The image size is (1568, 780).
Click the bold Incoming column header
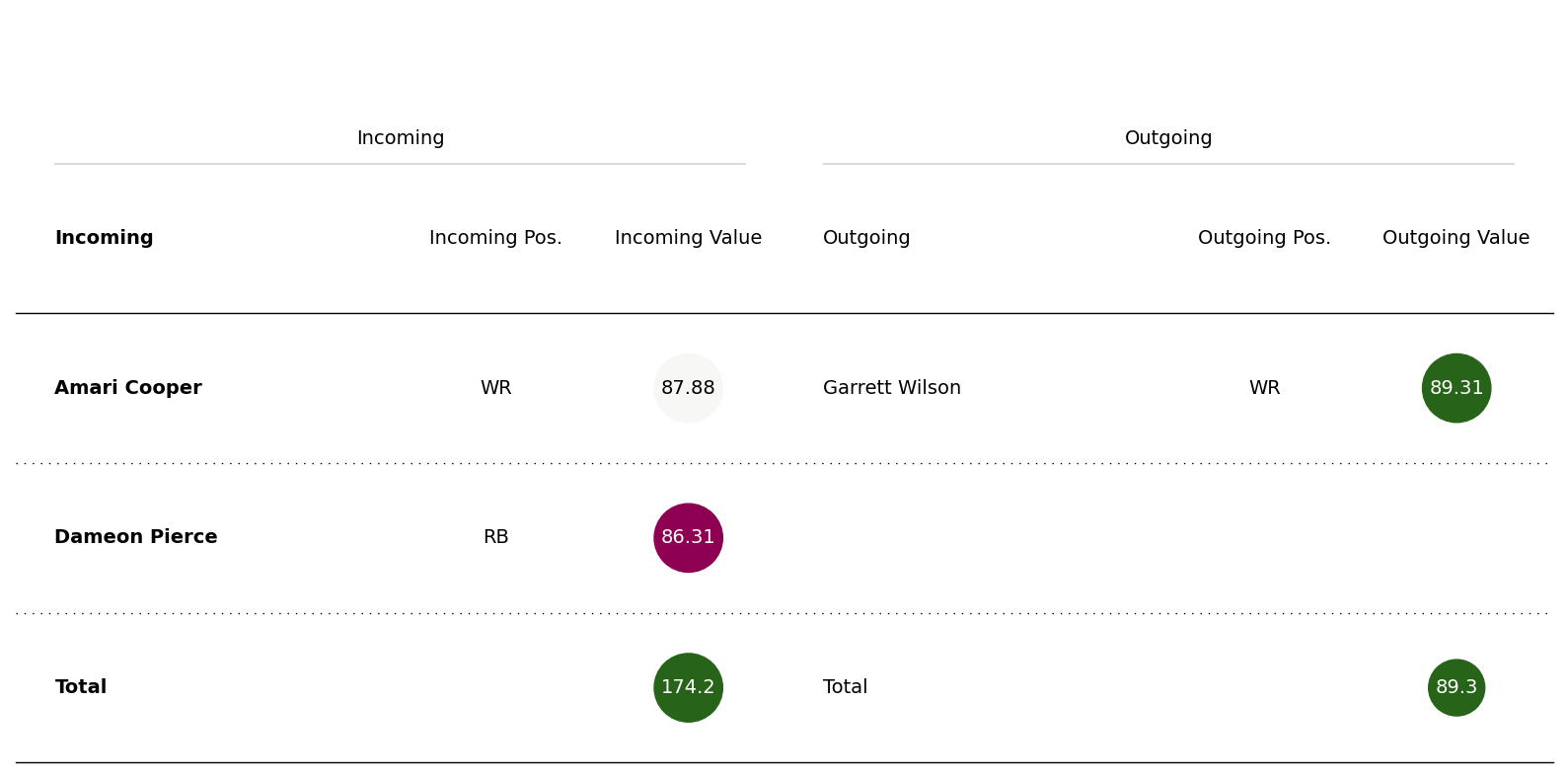(104, 238)
